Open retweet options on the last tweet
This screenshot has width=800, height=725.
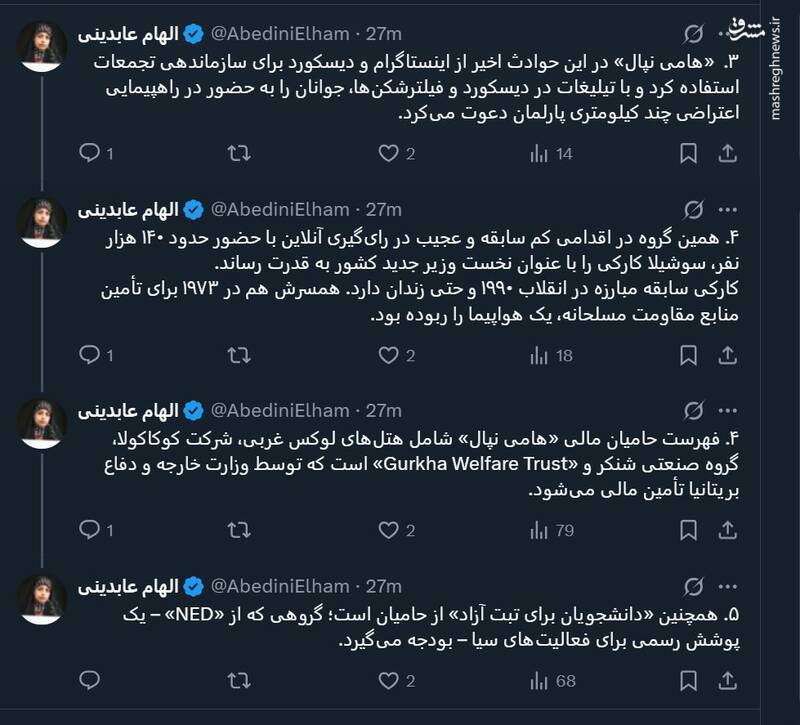click(238, 679)
